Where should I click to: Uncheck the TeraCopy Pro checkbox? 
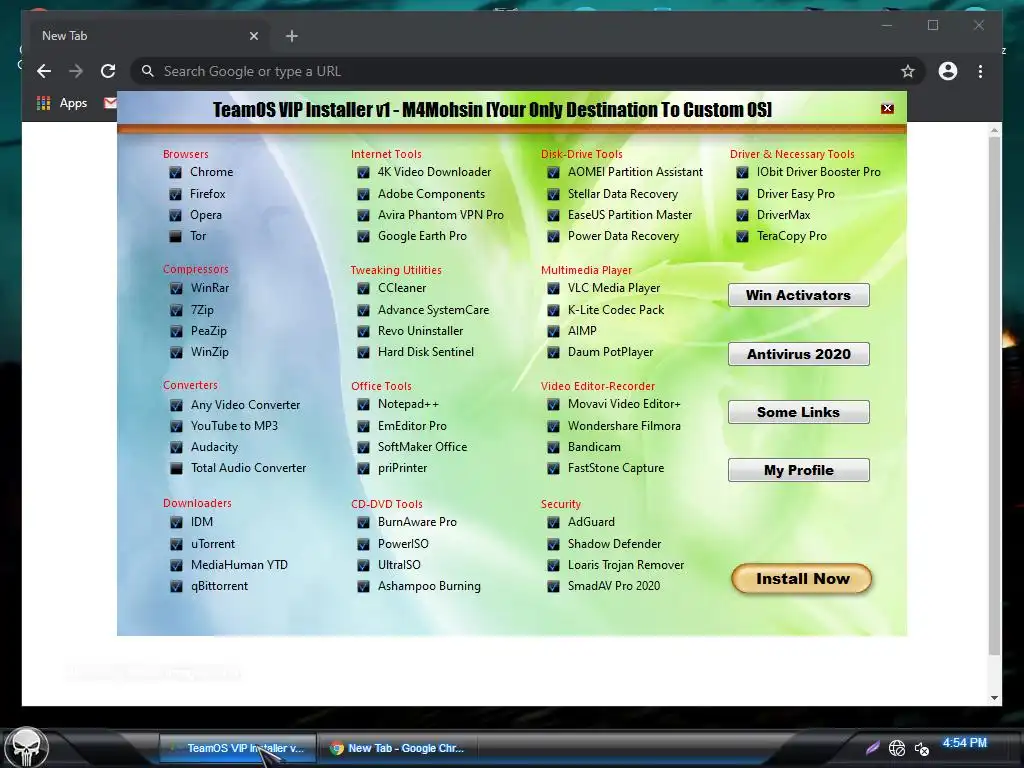pos(742,236)
